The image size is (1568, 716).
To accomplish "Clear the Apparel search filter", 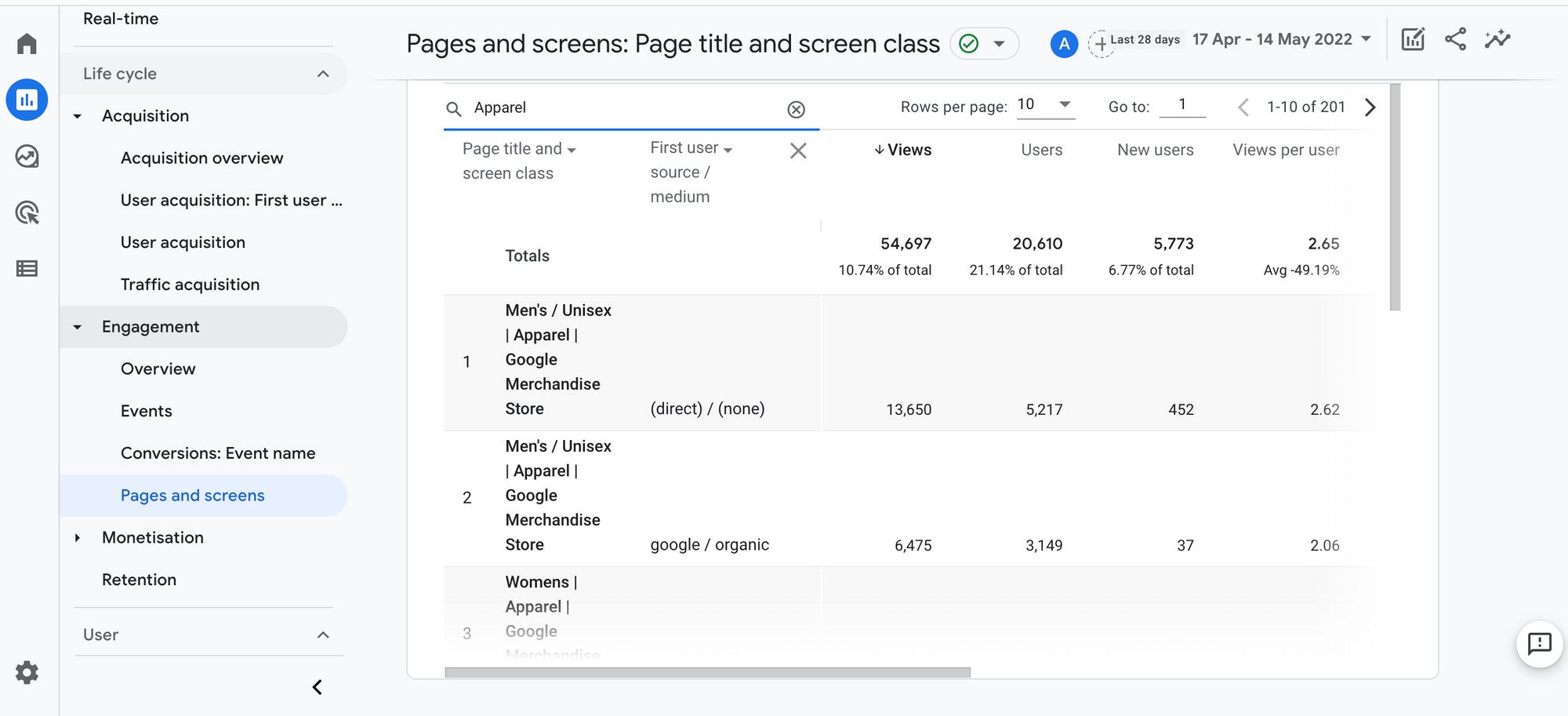I will click(796, 109).
